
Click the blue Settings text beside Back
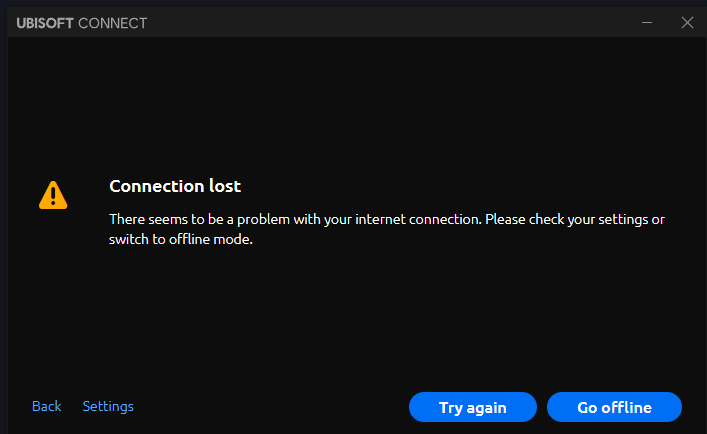click(108, 406)
